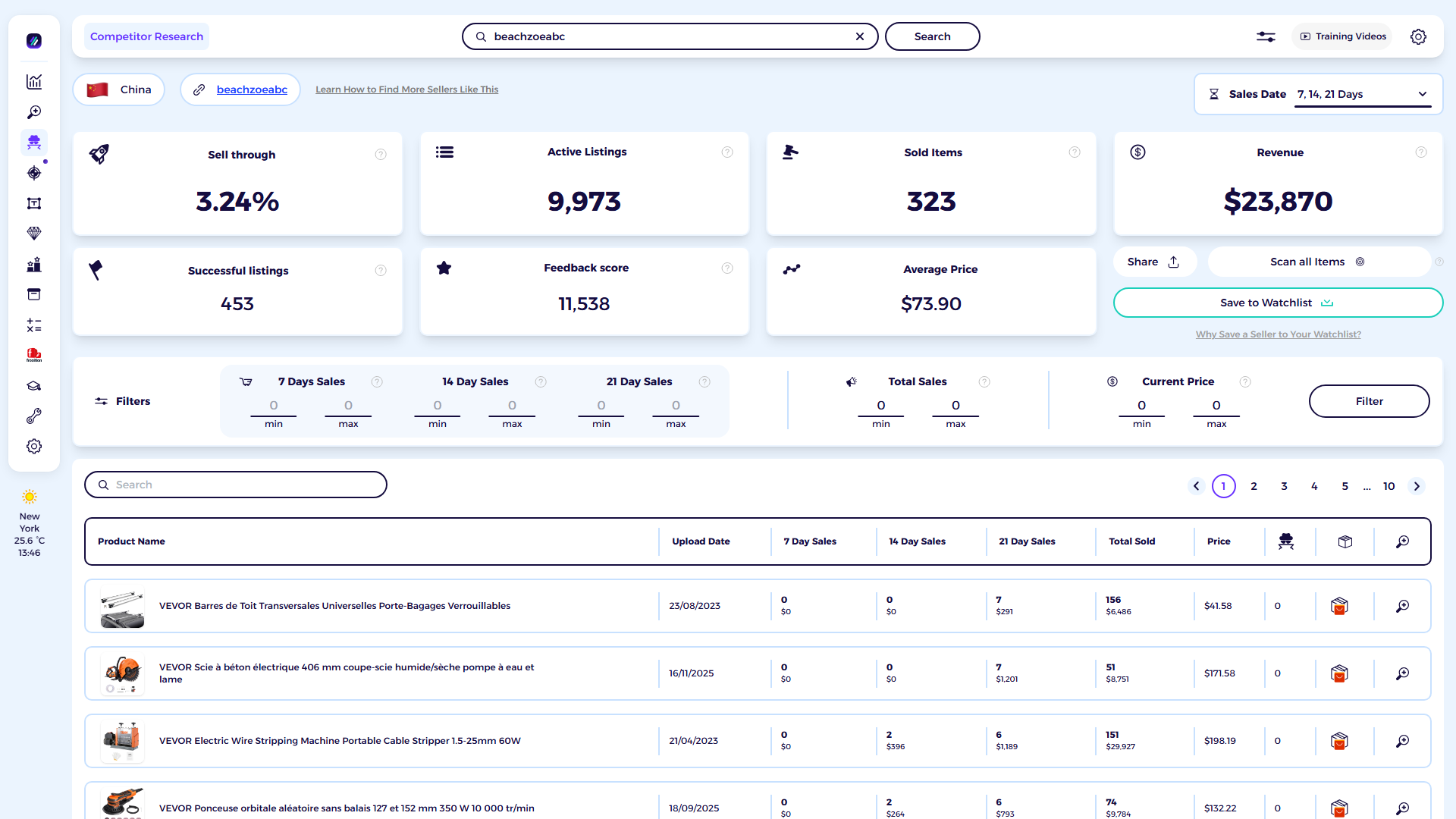Apply the Filter button
Viewport: 1456px width, 819px height.
1370,401
